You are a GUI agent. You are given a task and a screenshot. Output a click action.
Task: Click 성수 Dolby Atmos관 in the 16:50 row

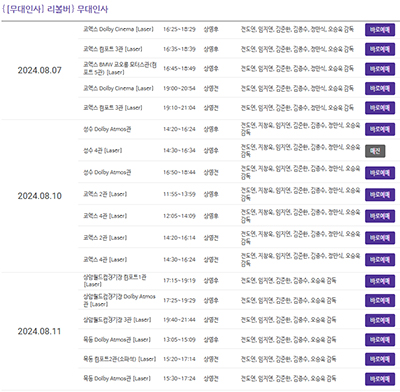pyautogui.click(x=107, y=172)
